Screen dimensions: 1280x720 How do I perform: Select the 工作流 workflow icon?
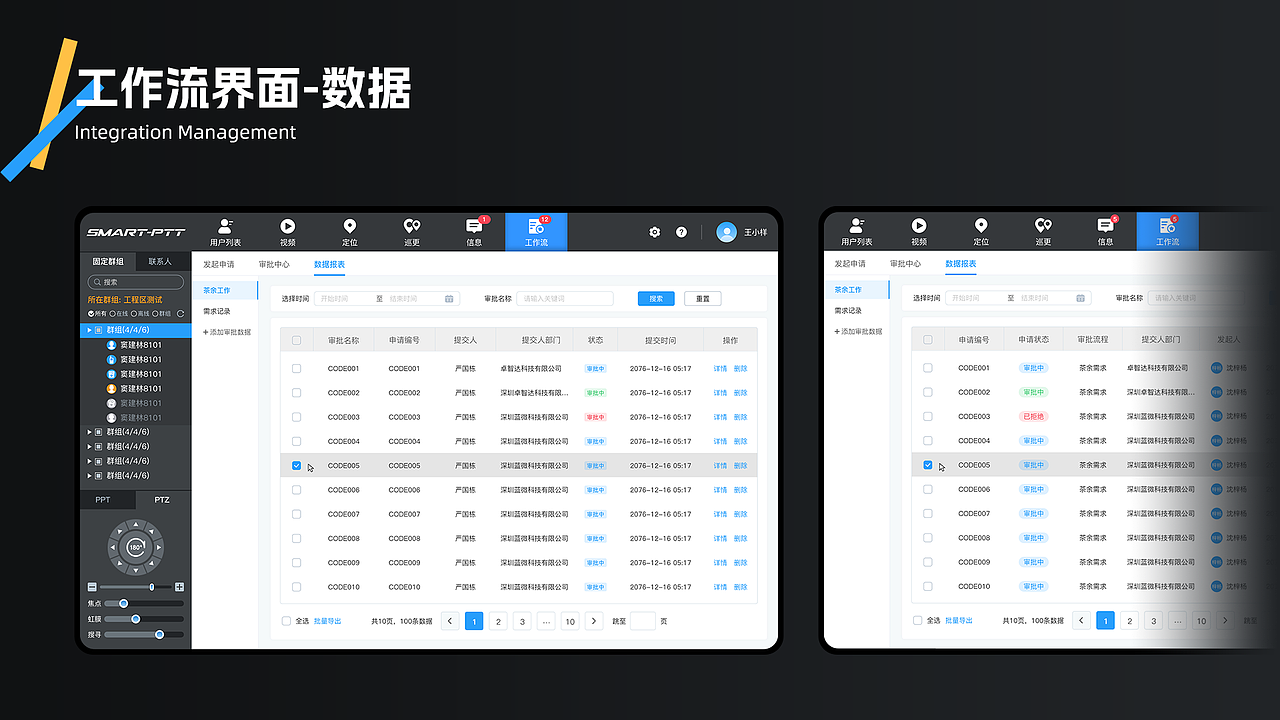point(535,231)
